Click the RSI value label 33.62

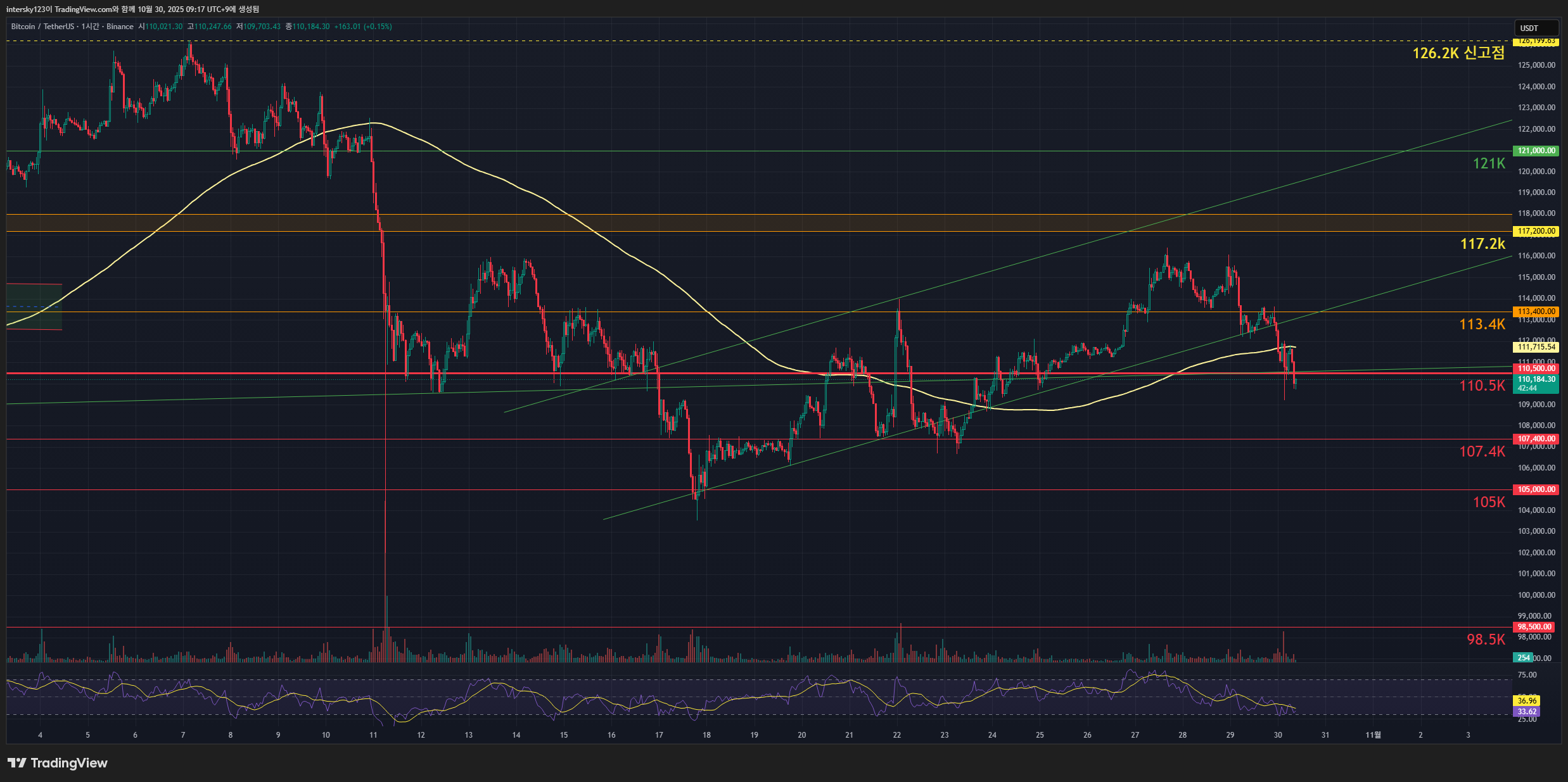(1527, 712)
